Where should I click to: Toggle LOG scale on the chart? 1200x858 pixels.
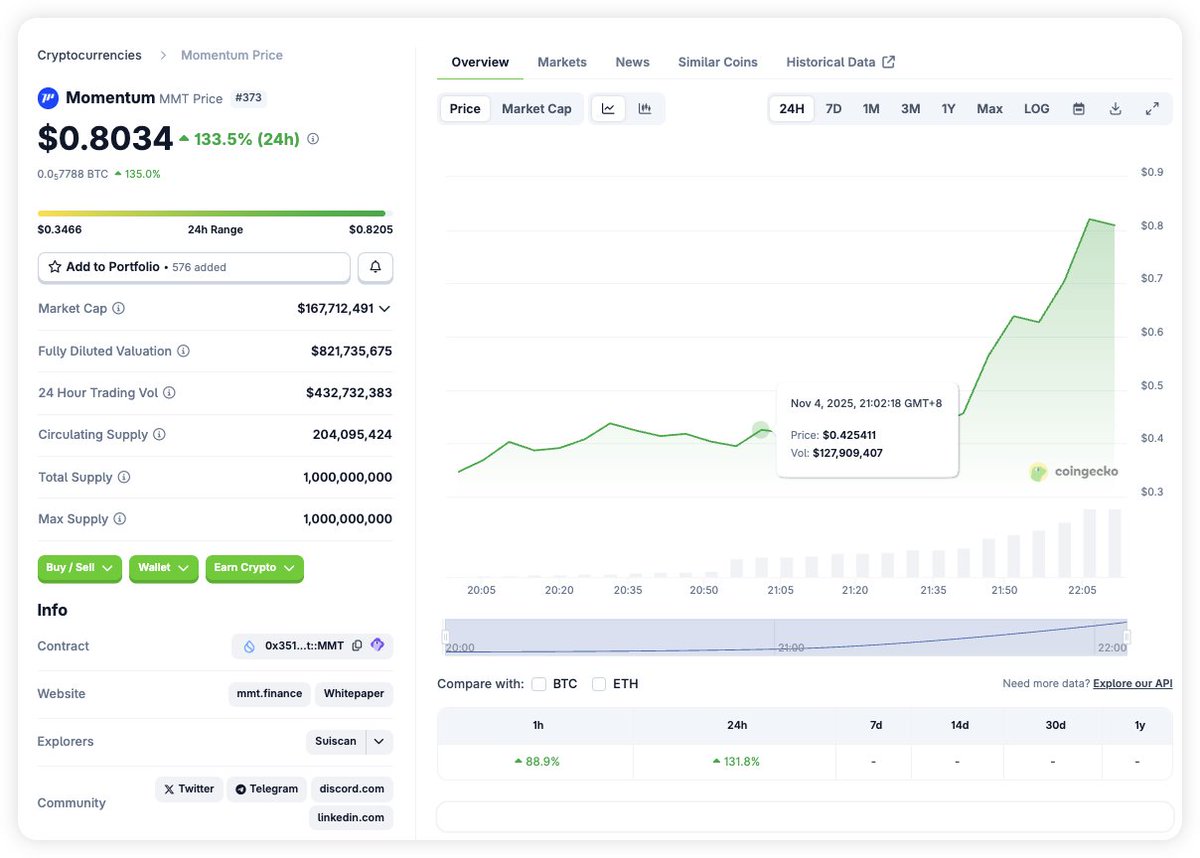[x=1036, y=108]
